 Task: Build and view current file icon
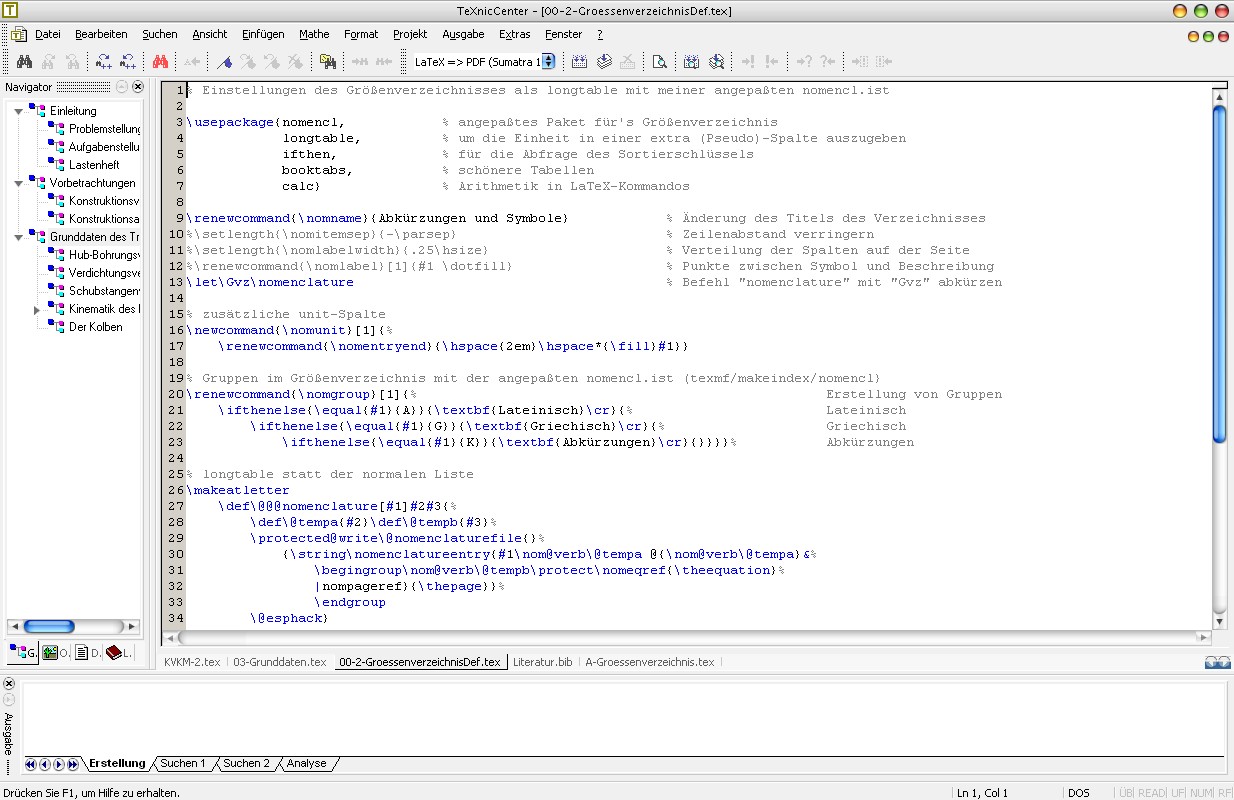[x=692, y=62]
